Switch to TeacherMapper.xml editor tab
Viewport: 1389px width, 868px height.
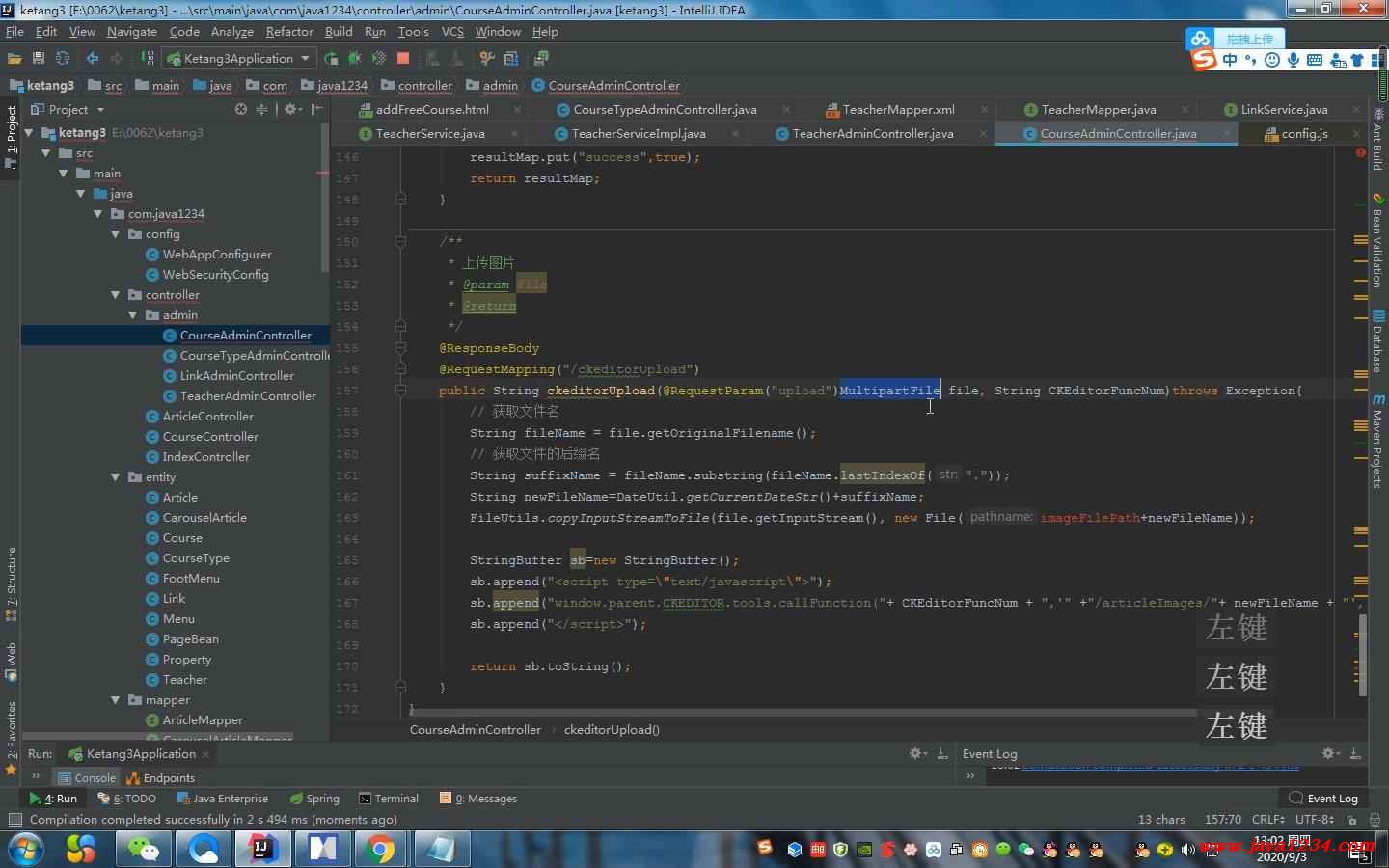898,109
